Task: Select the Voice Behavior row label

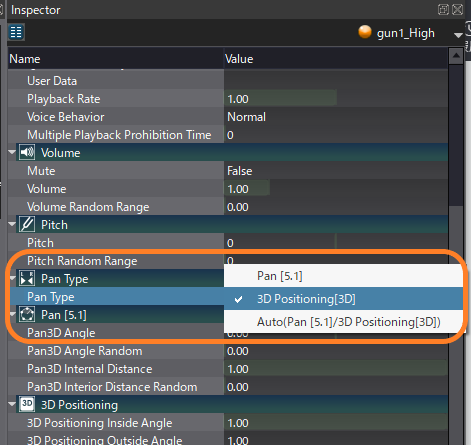Action: [66, 117]
